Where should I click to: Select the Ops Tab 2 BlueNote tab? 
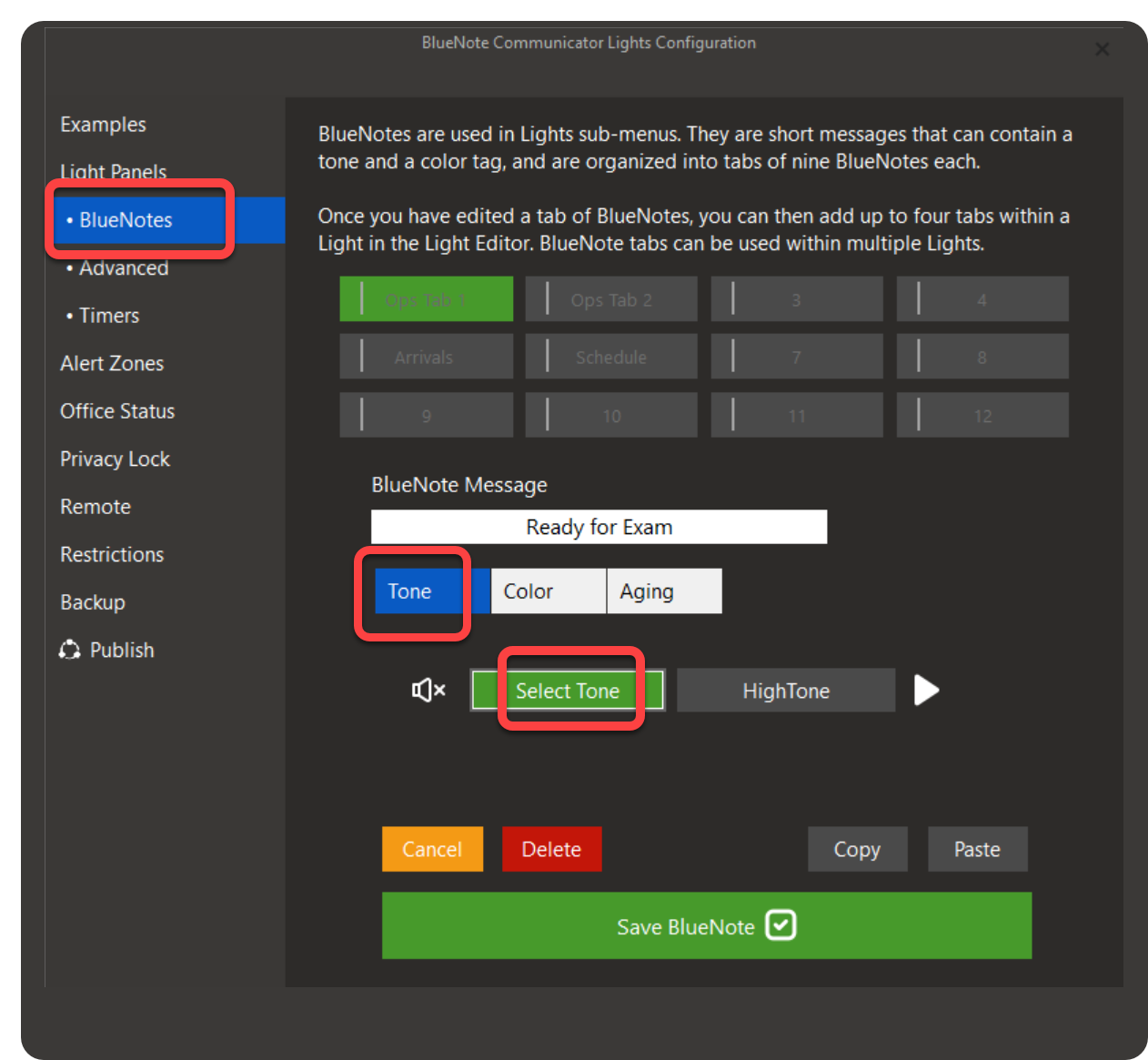611,299
